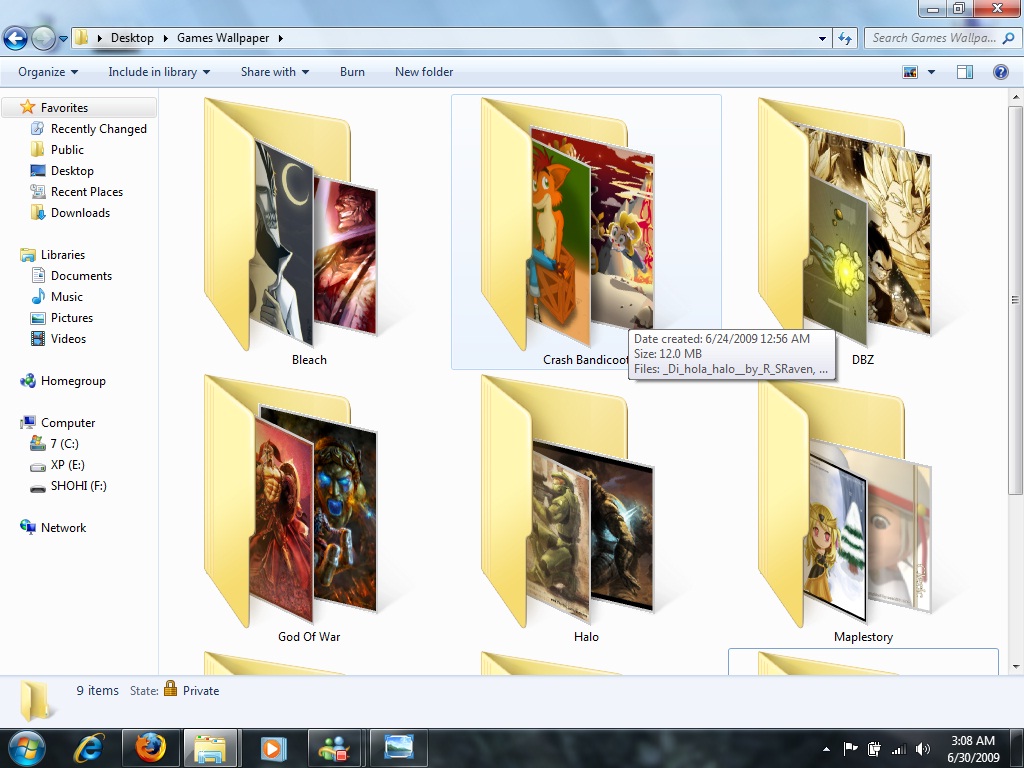The width and height of the screenshot is (1024, 768).
Task: Open Windows Live Messenger from the taskbar
Action: [335, 747]
